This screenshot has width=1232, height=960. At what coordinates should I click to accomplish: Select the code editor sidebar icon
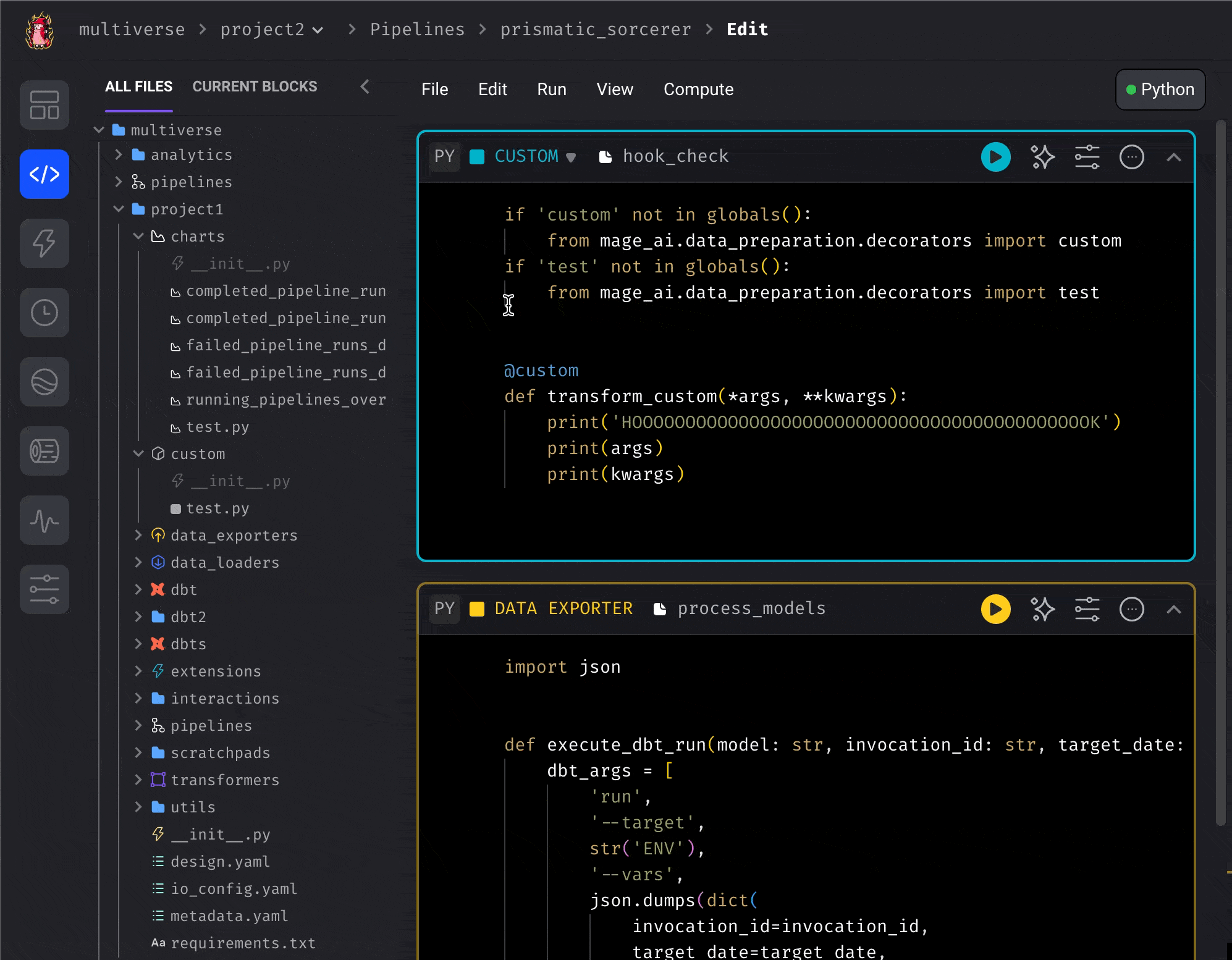(x=44, y=174)
